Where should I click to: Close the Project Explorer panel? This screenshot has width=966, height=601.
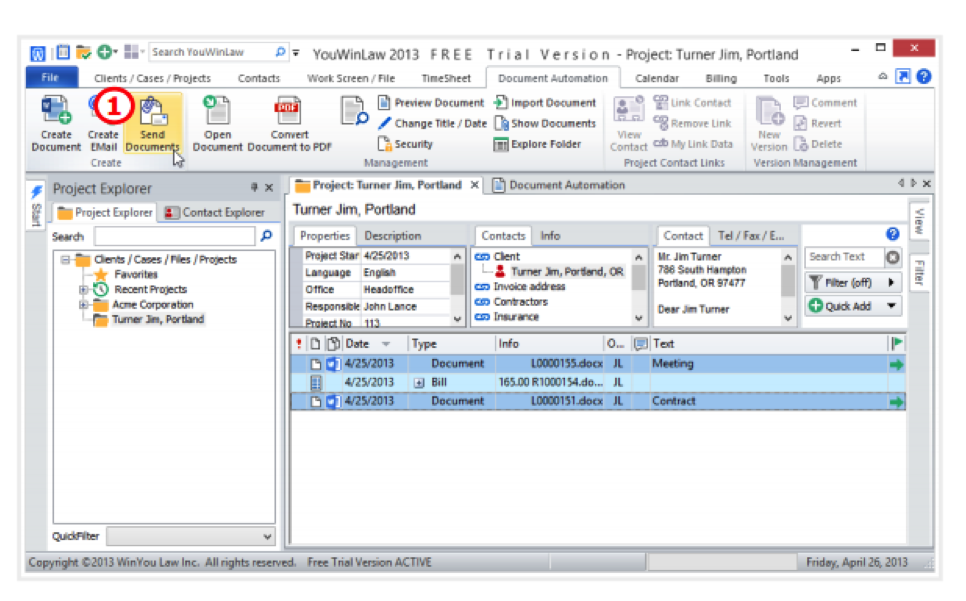coord(269,187)
